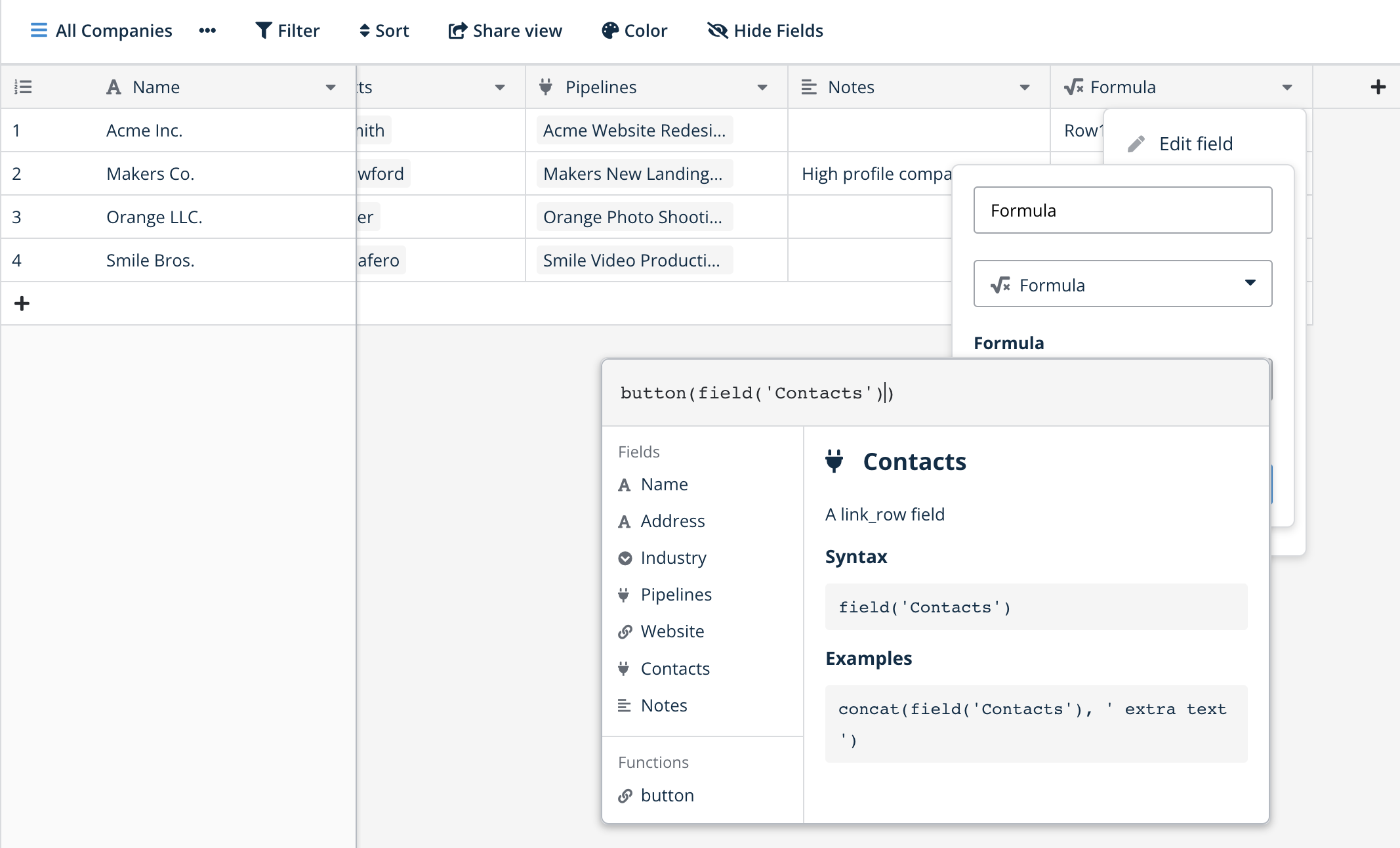Open the Sort options

coord(384,30)
